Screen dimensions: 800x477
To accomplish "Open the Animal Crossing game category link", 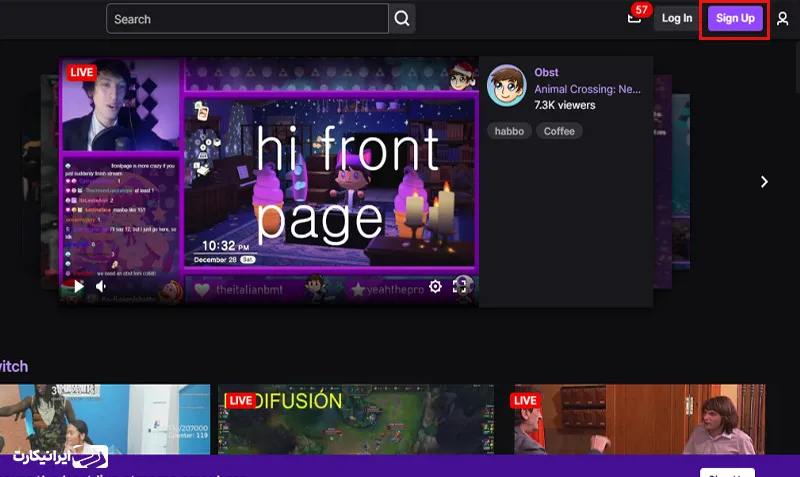I will (587, 89).
